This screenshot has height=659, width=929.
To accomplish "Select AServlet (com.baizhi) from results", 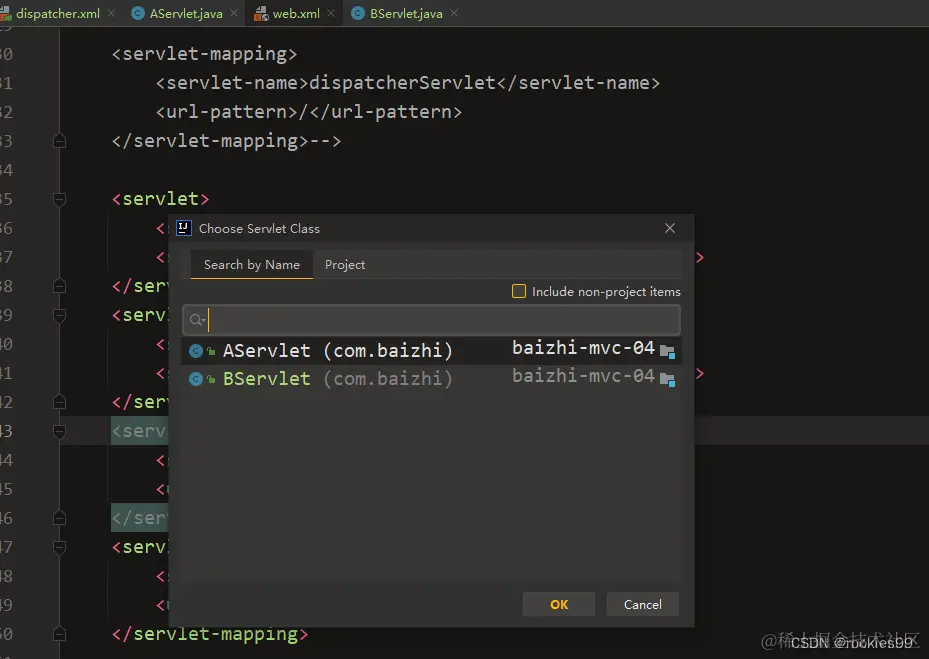I will (x=431, y=350).
